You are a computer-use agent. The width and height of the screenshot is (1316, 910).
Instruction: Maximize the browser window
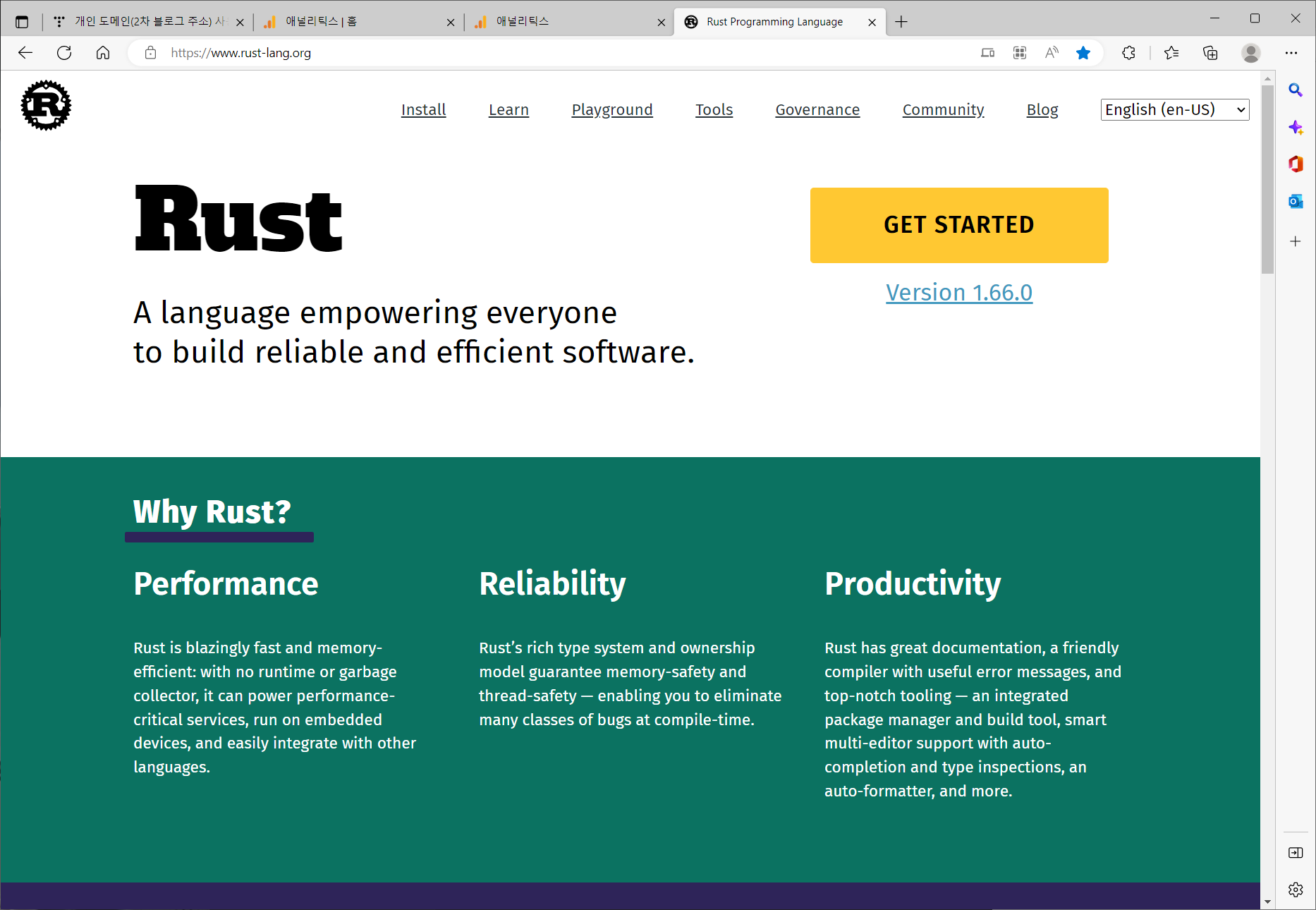1255,19
